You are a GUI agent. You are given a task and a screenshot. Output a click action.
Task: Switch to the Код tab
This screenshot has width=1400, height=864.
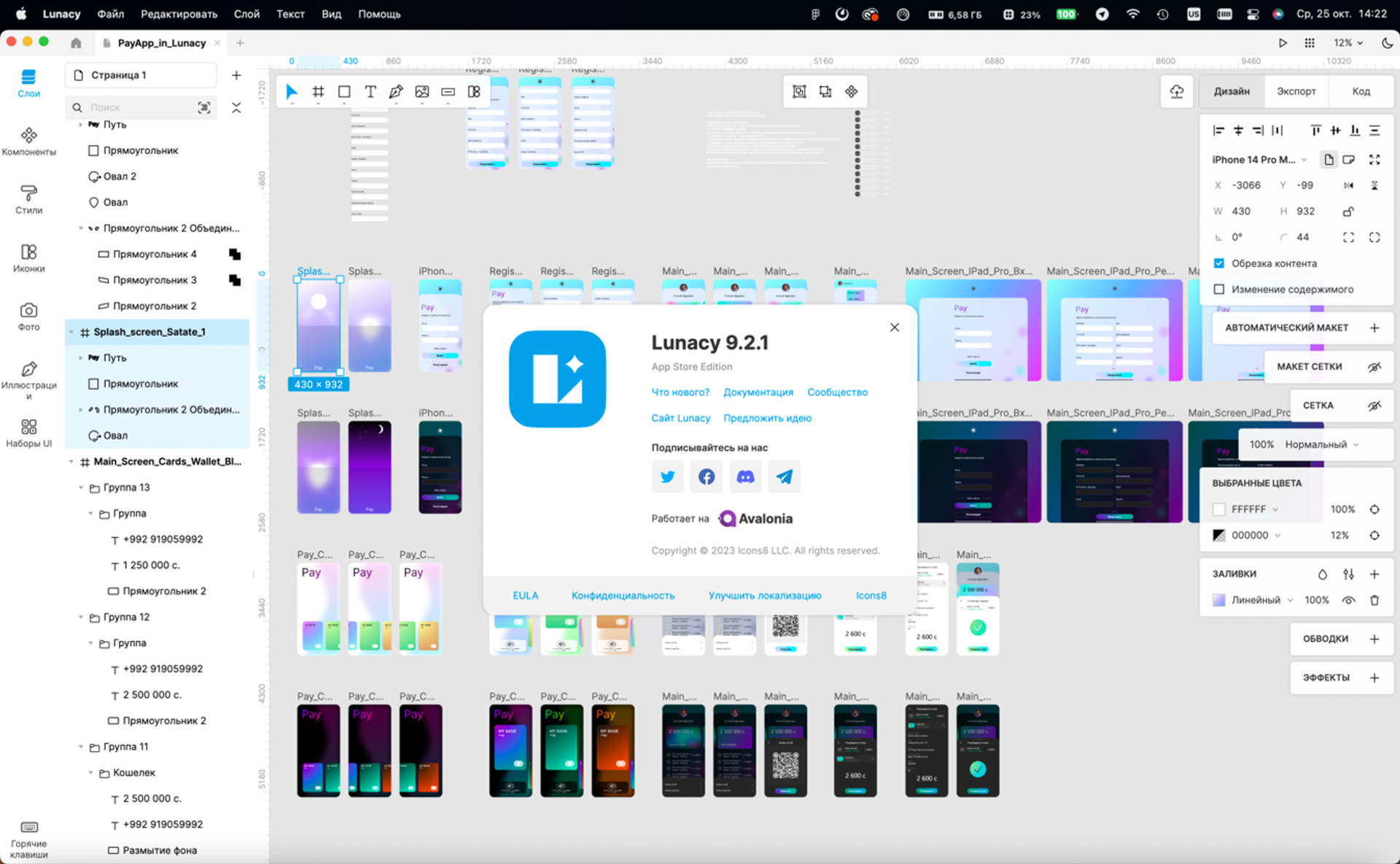click(1361, 91)
